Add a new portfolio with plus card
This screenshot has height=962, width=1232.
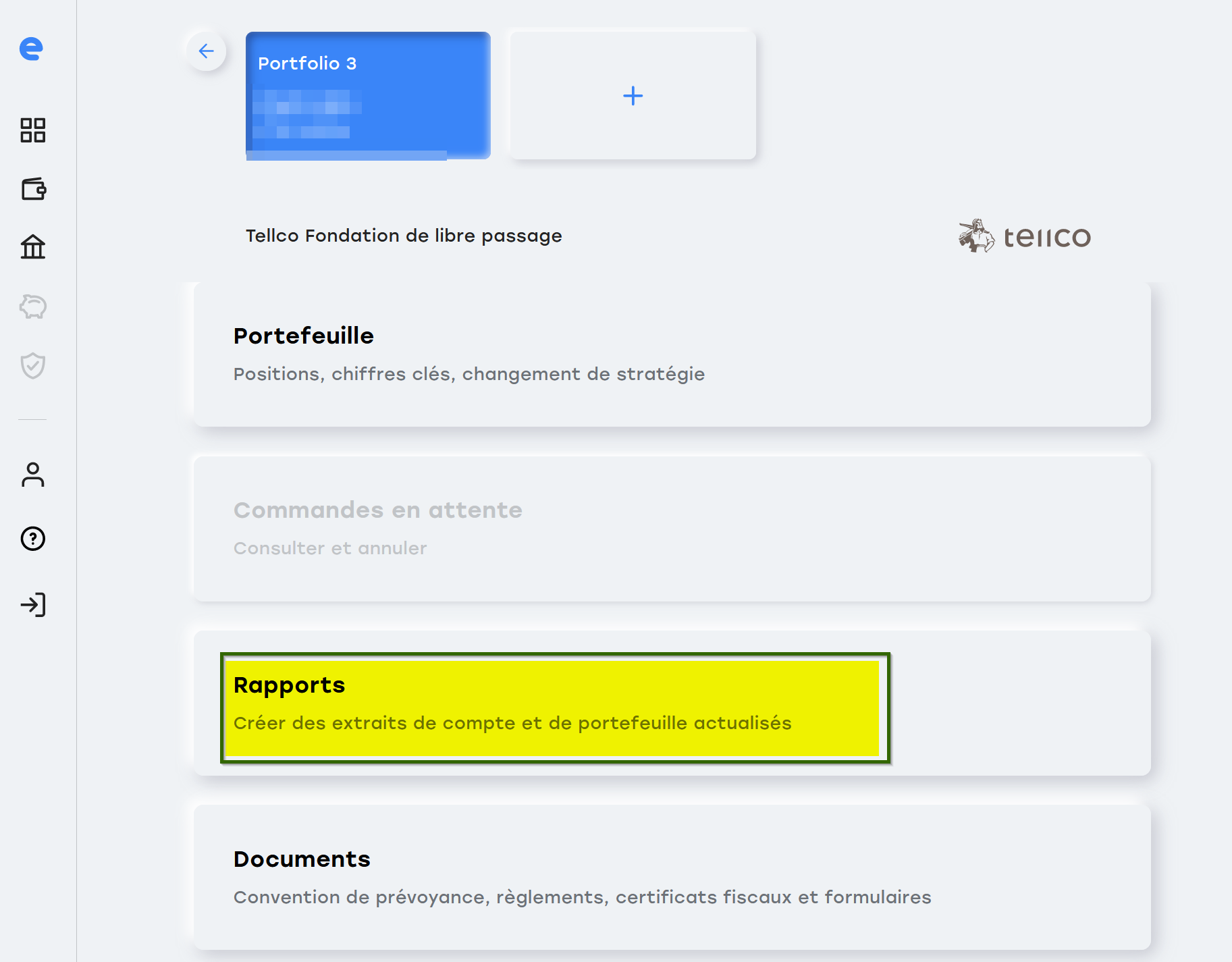tap(633, 95)
